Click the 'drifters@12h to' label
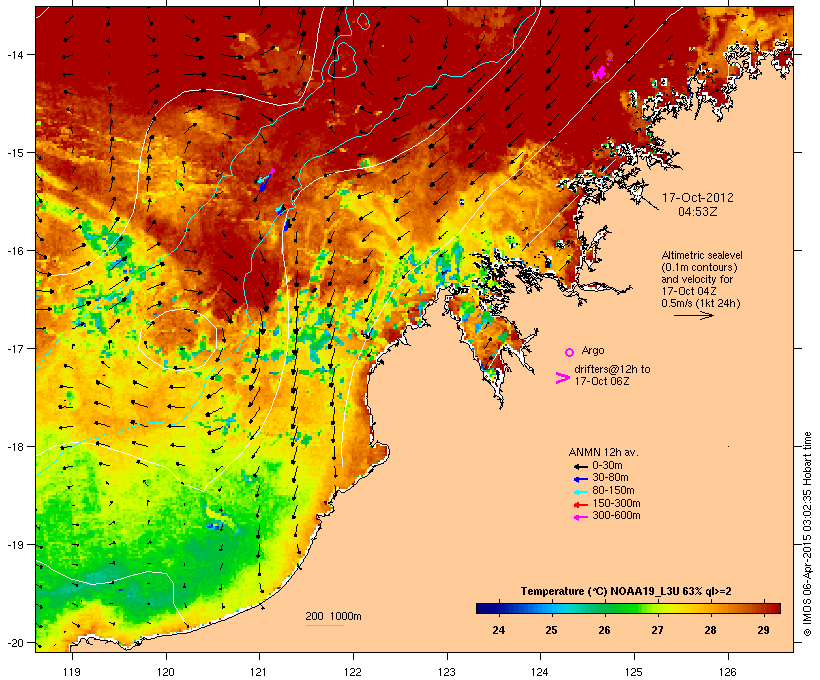 coord(612,369)
